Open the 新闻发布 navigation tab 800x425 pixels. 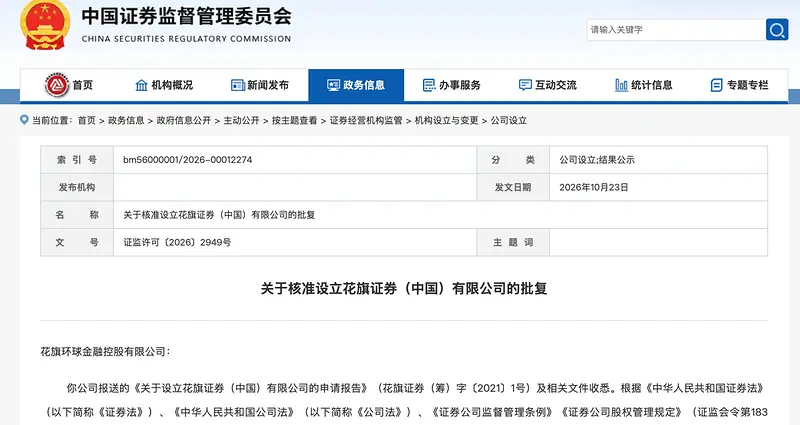(x=260, y=85)
